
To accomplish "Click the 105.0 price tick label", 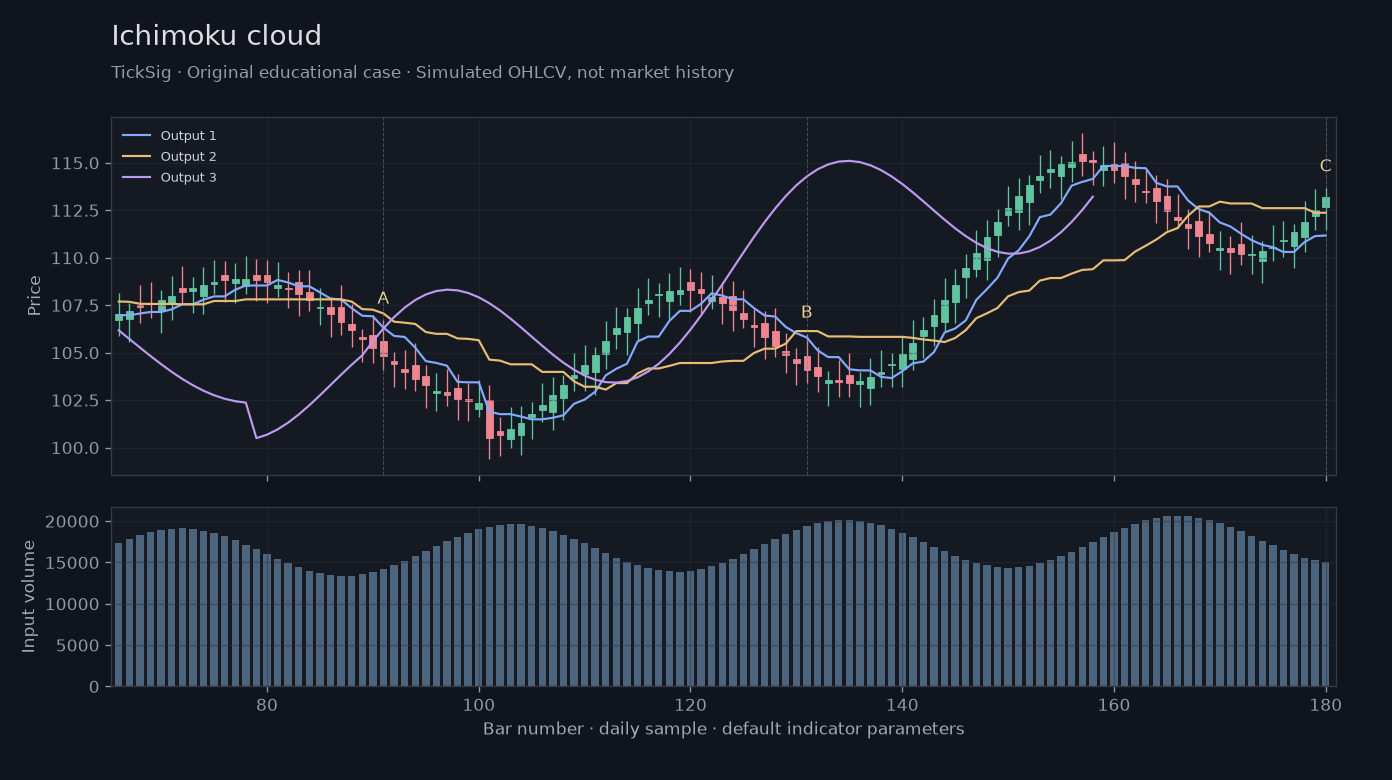I will pos(76,353).
